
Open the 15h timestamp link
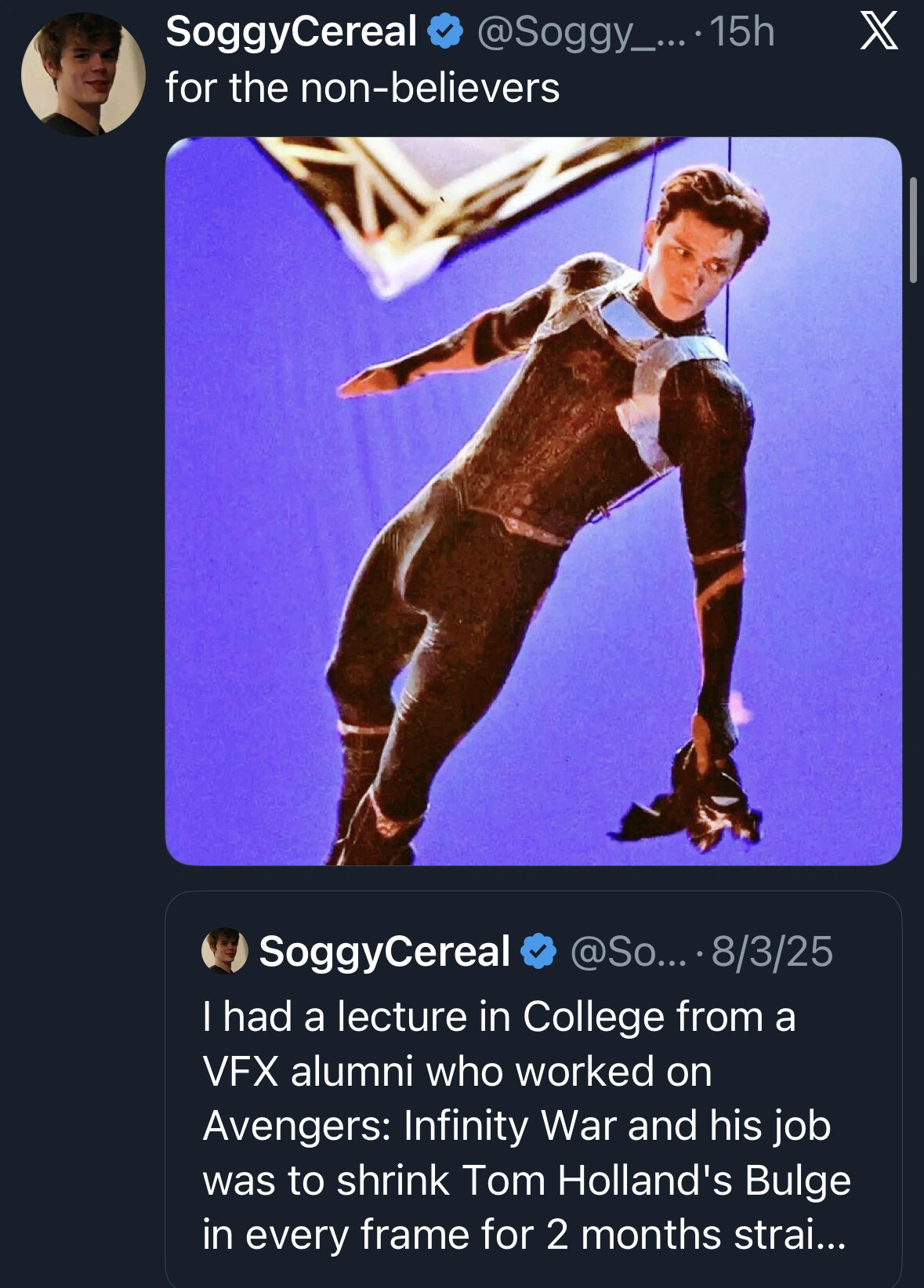coord(741,32)
